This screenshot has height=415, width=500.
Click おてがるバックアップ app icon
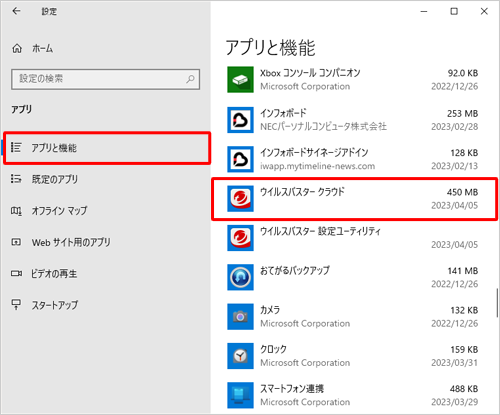[x=240, y=277]
